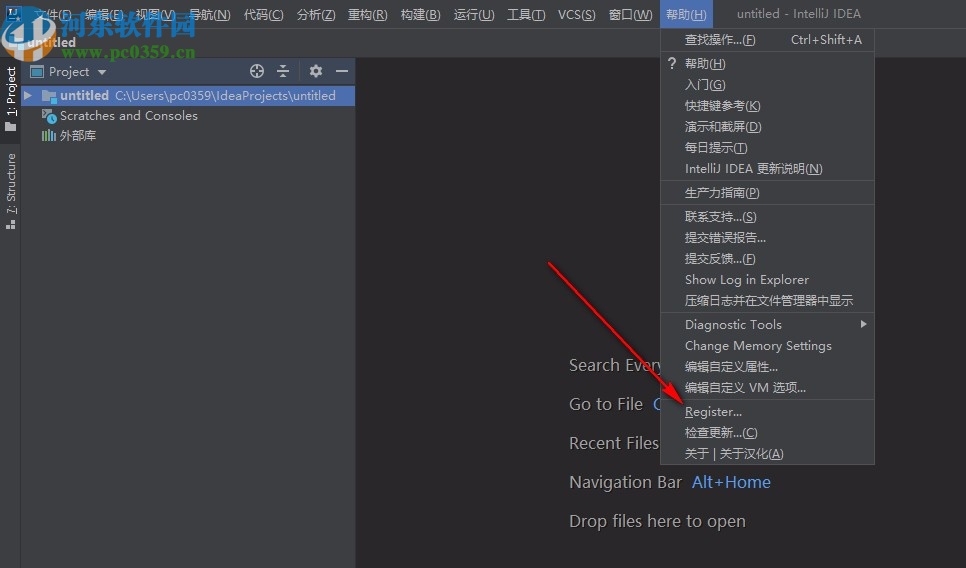Expand the Diagnostic Tools submenu arrow
The image size is (966, 568).
(x=864, y=324)
